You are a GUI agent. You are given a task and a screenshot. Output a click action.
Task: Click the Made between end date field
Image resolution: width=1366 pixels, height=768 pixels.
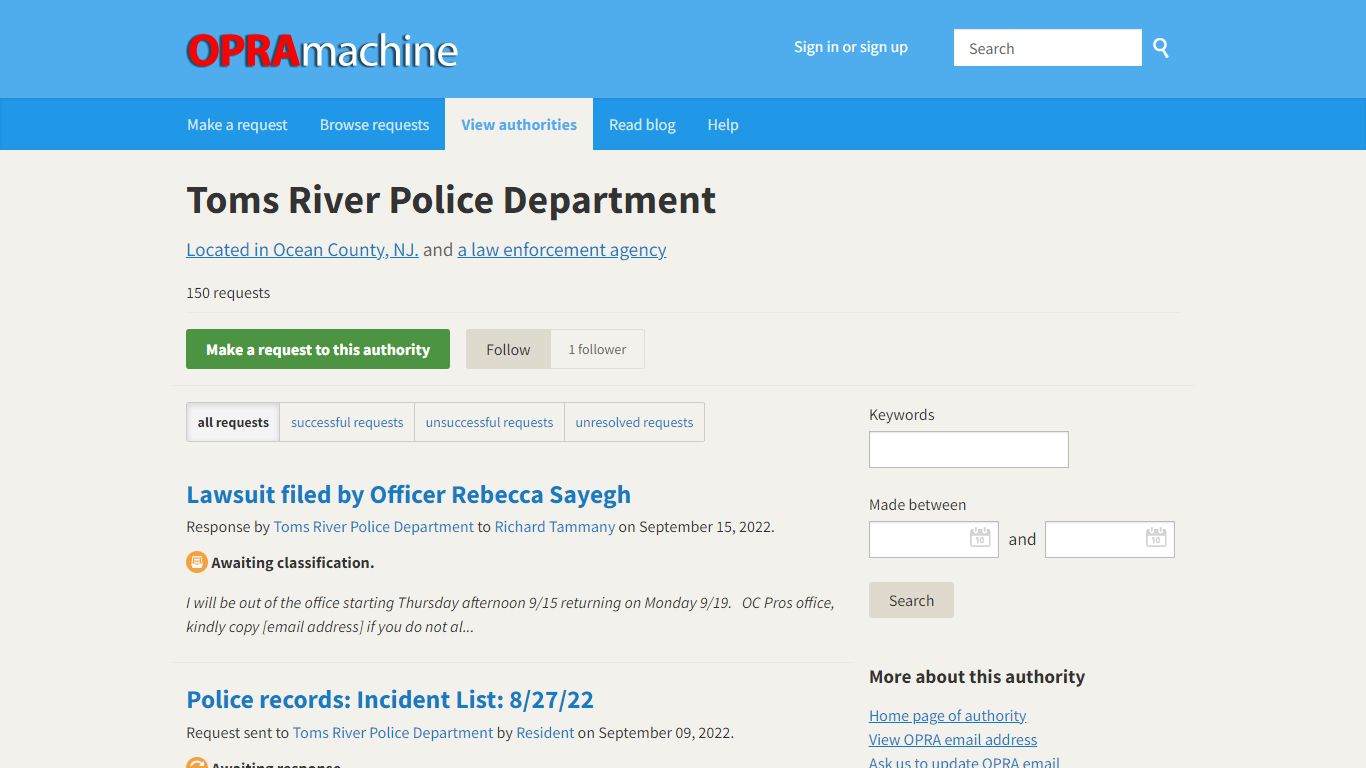(x=1110, y=539)
